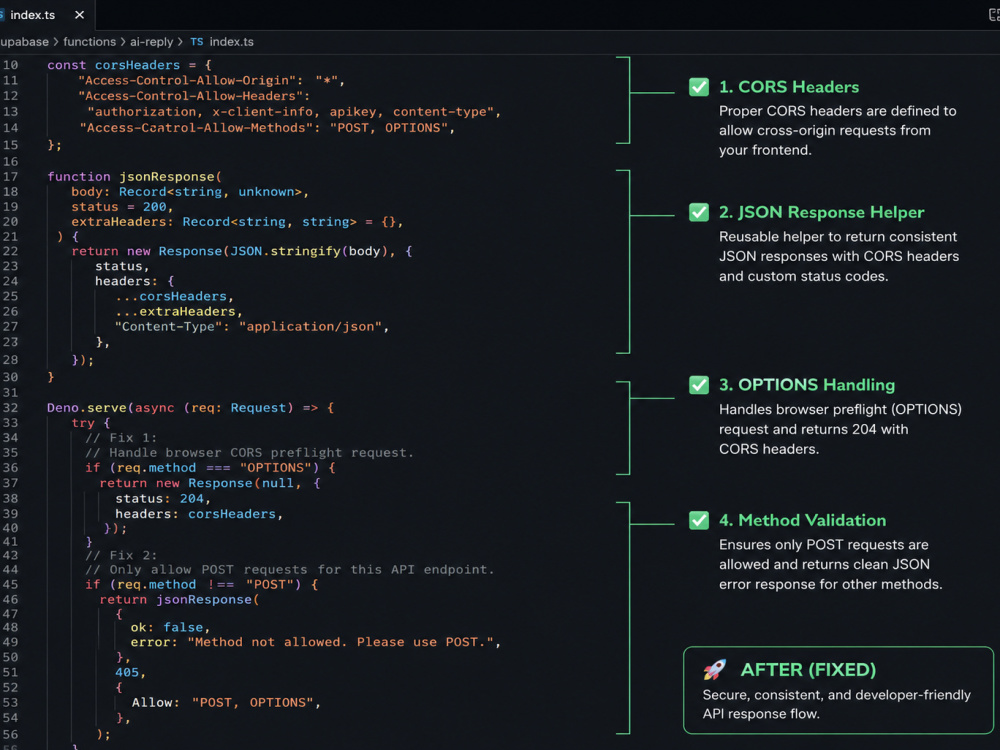The image size is (1000, 750).
Task: Click the "Only allow POST requests" comment
Action: point(290,570)
